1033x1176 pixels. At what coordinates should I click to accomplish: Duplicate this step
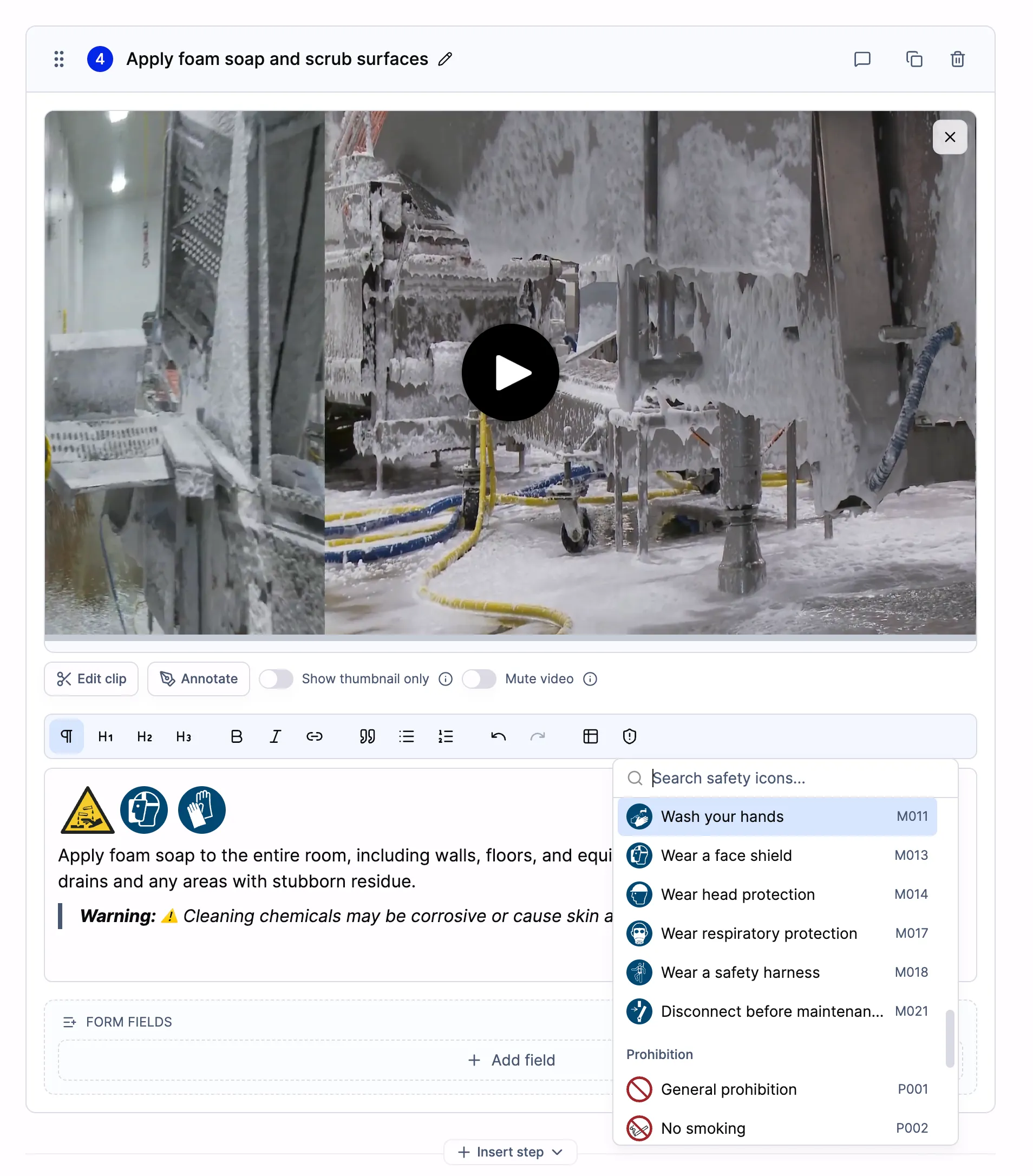(x=914, y=59)
